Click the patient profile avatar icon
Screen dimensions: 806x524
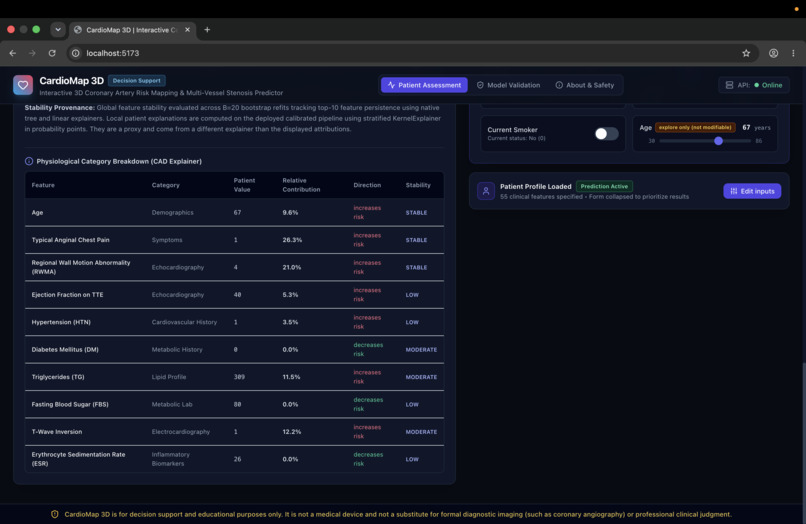(x=486, y=191)
